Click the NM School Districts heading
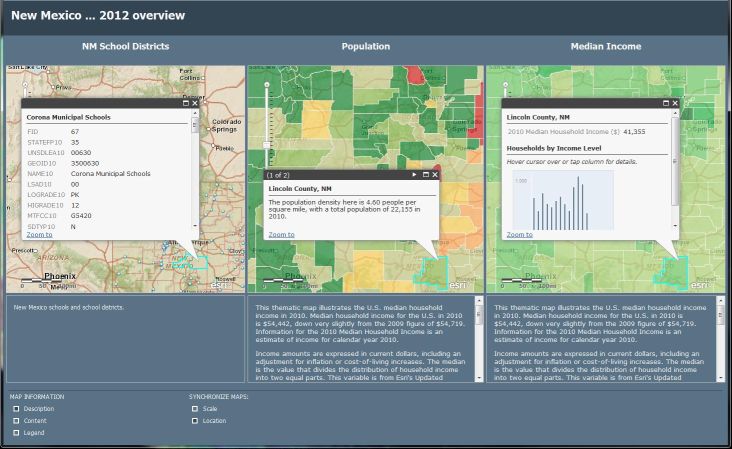This screenshot has width=732, height=449. pyautogui.click(x=126, y=46)
